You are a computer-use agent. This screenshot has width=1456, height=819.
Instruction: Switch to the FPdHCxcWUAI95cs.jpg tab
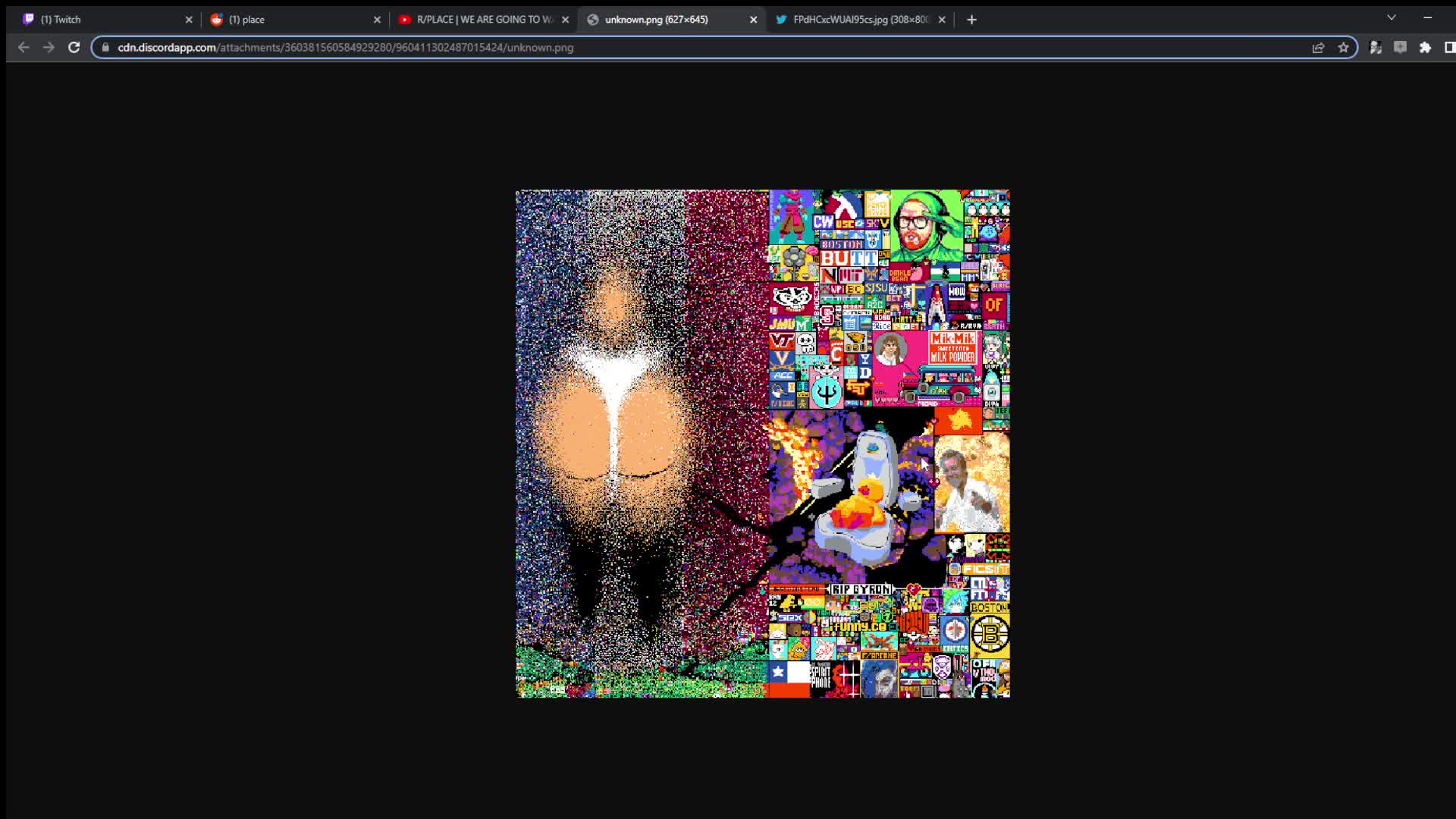(x=858, y=20)
